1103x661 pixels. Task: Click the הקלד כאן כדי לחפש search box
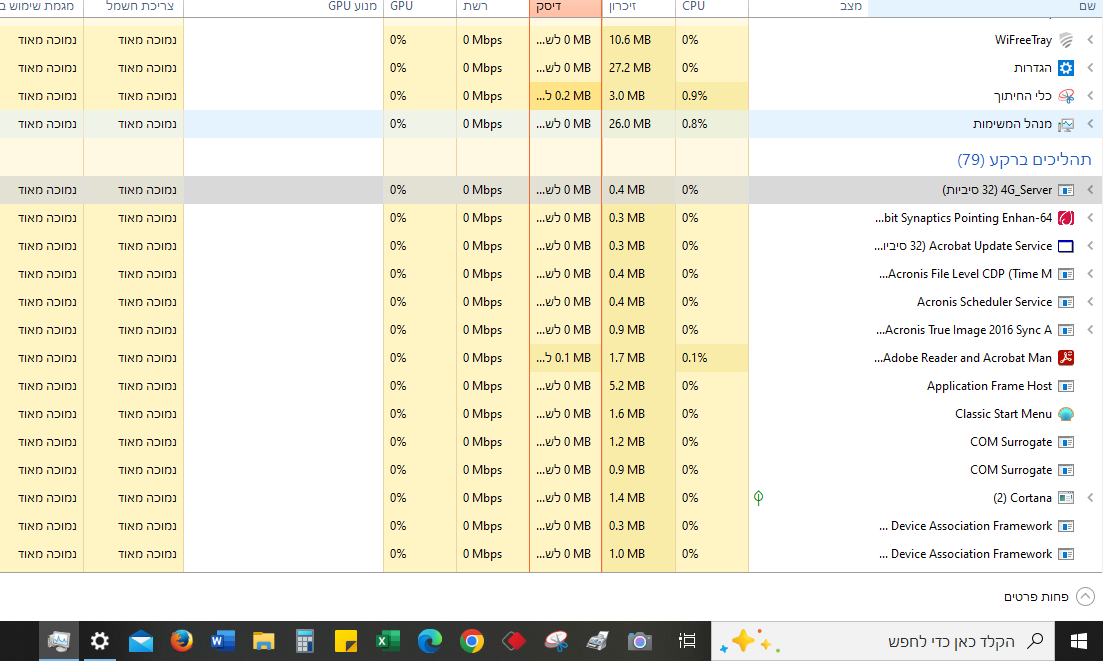(x=883, y=641)
